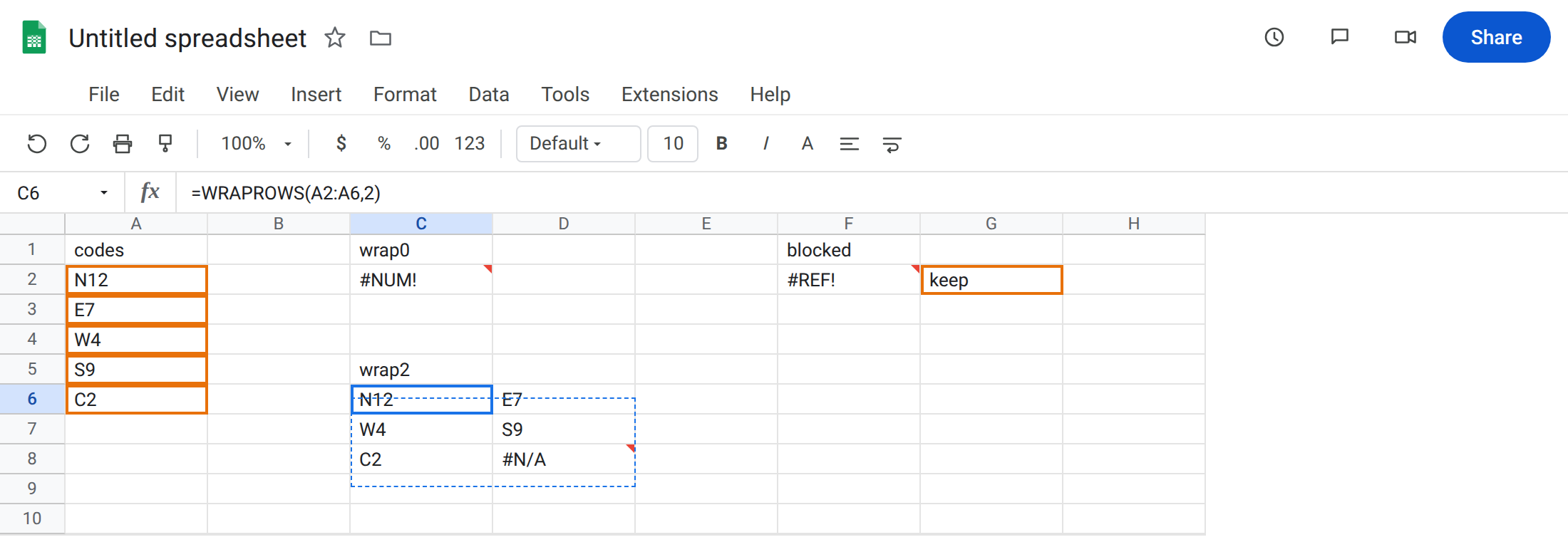The width and height of the screenshot is (1568, 547).
Task: Star the Untitled spreadsheet document
Action: coord(335,38)
